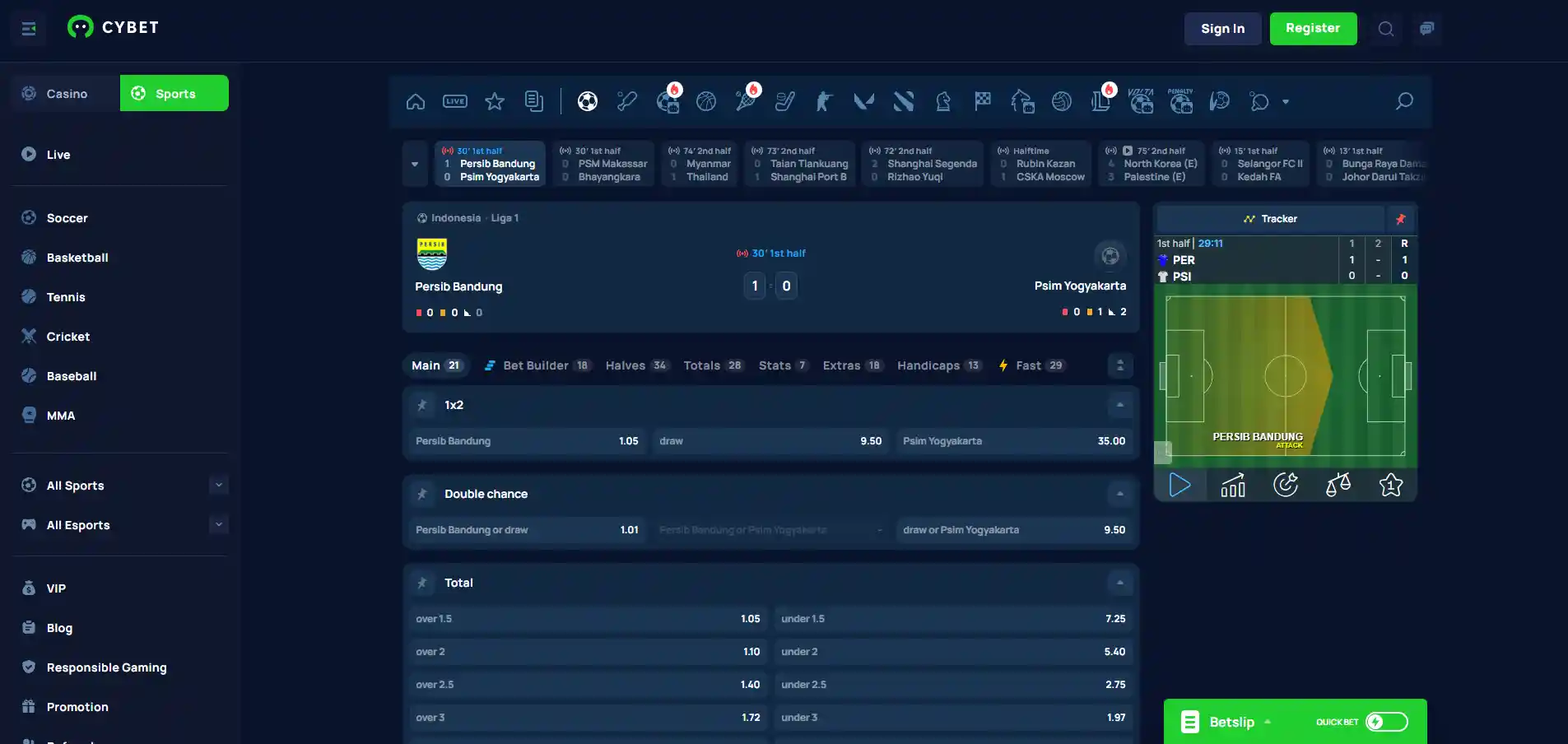The height and width of the screenshot is (744, 1568).
Task: Pin the Tracker panel
Action: tap(1400, 219)
